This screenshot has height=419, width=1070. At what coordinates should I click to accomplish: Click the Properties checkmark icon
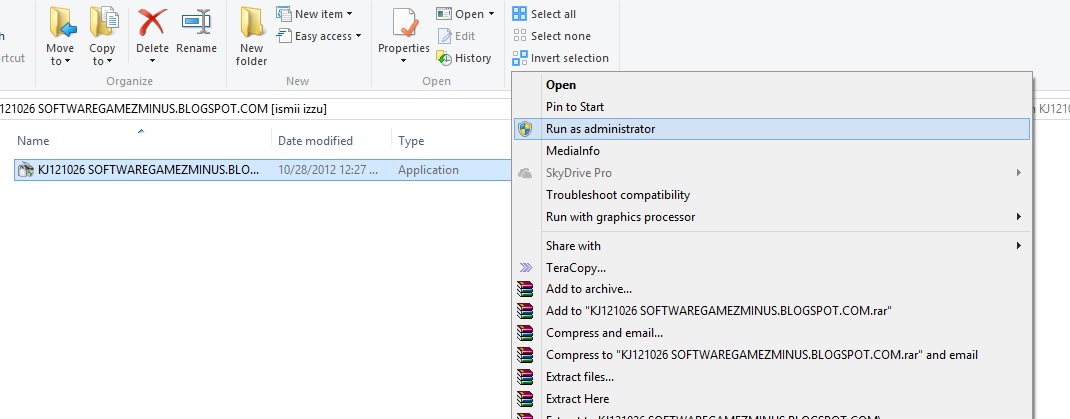[x=405, y=23]
